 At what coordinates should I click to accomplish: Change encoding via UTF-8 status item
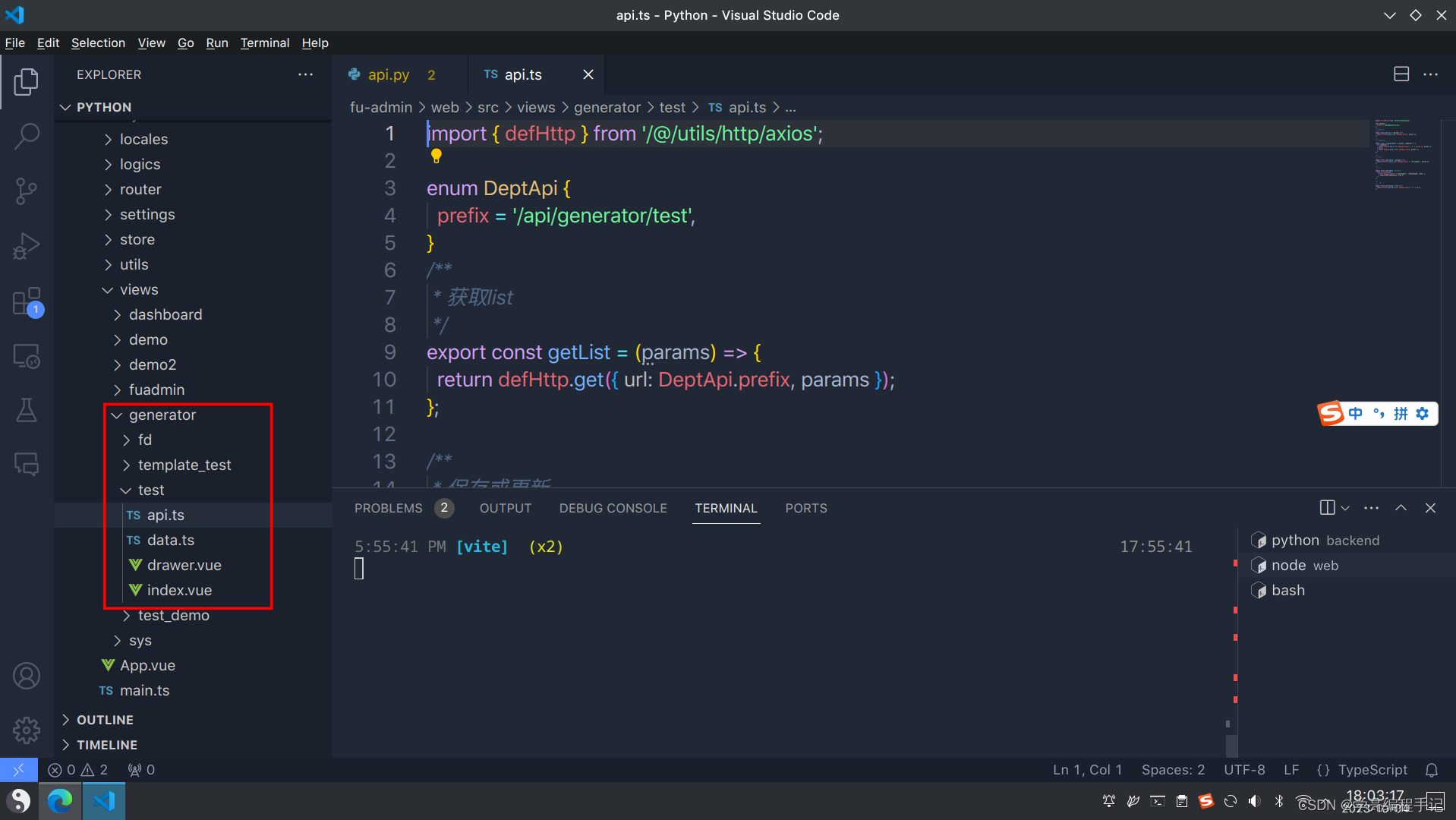(x=1244, y=769)
